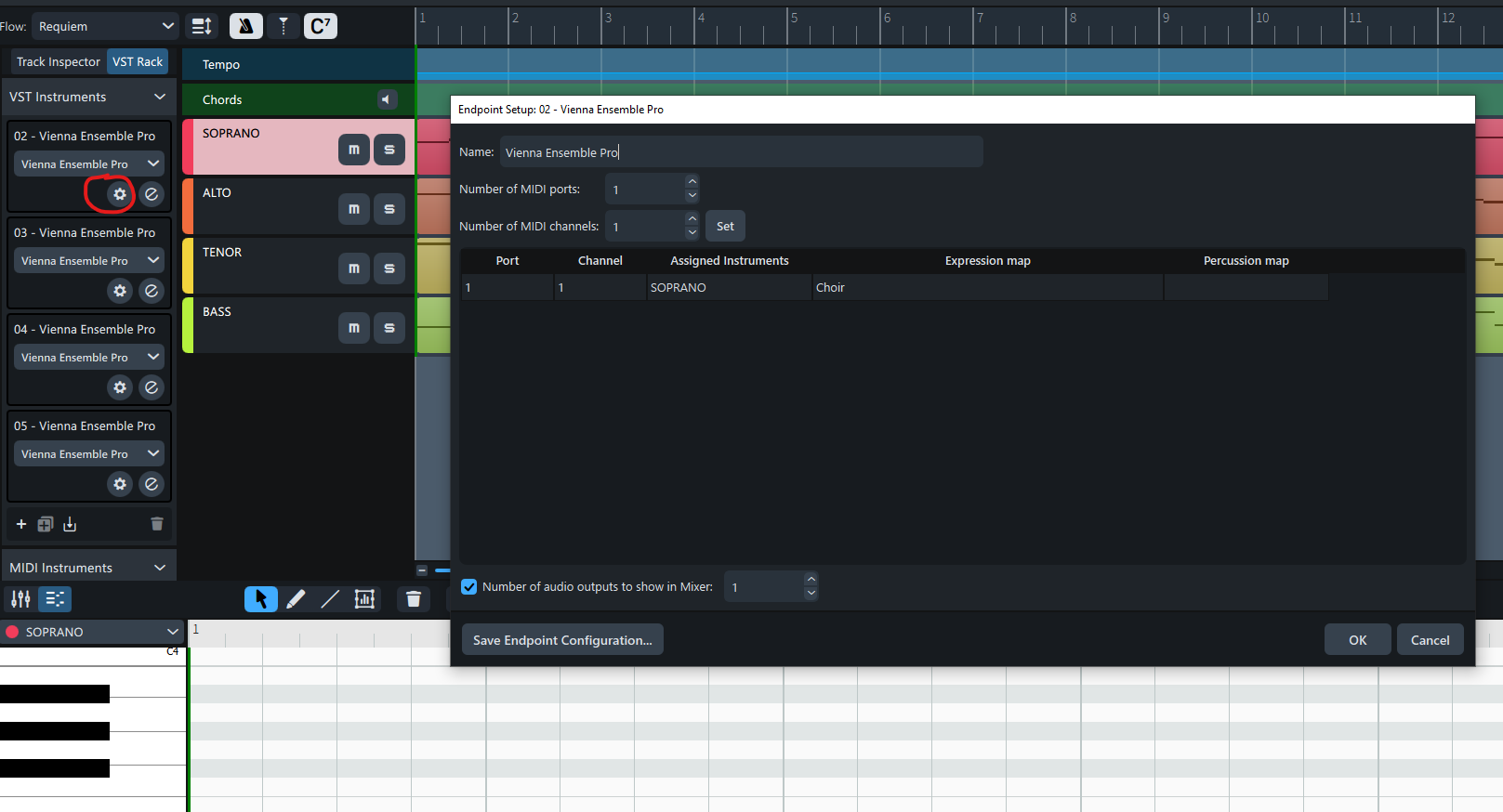Decrease Number of MIDI ports
1503x812 pixels.
pyautogui.click(x=692, y=197)
